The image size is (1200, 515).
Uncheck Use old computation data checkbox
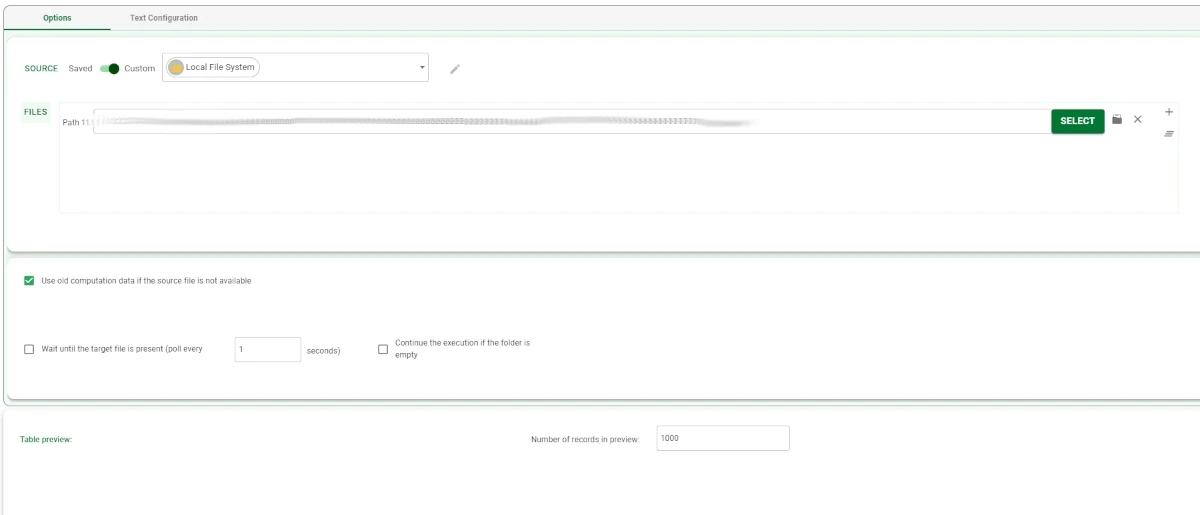pyautogui.click(x=29, y=281)
